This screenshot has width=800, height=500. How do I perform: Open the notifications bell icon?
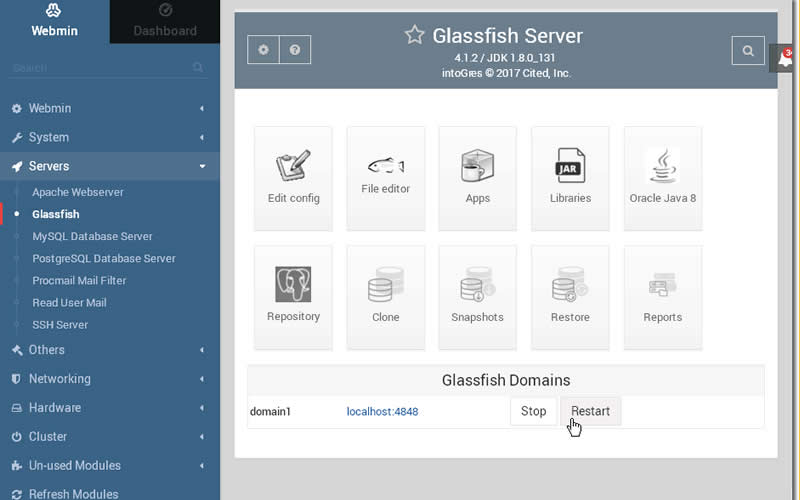[x=785, y=59]
